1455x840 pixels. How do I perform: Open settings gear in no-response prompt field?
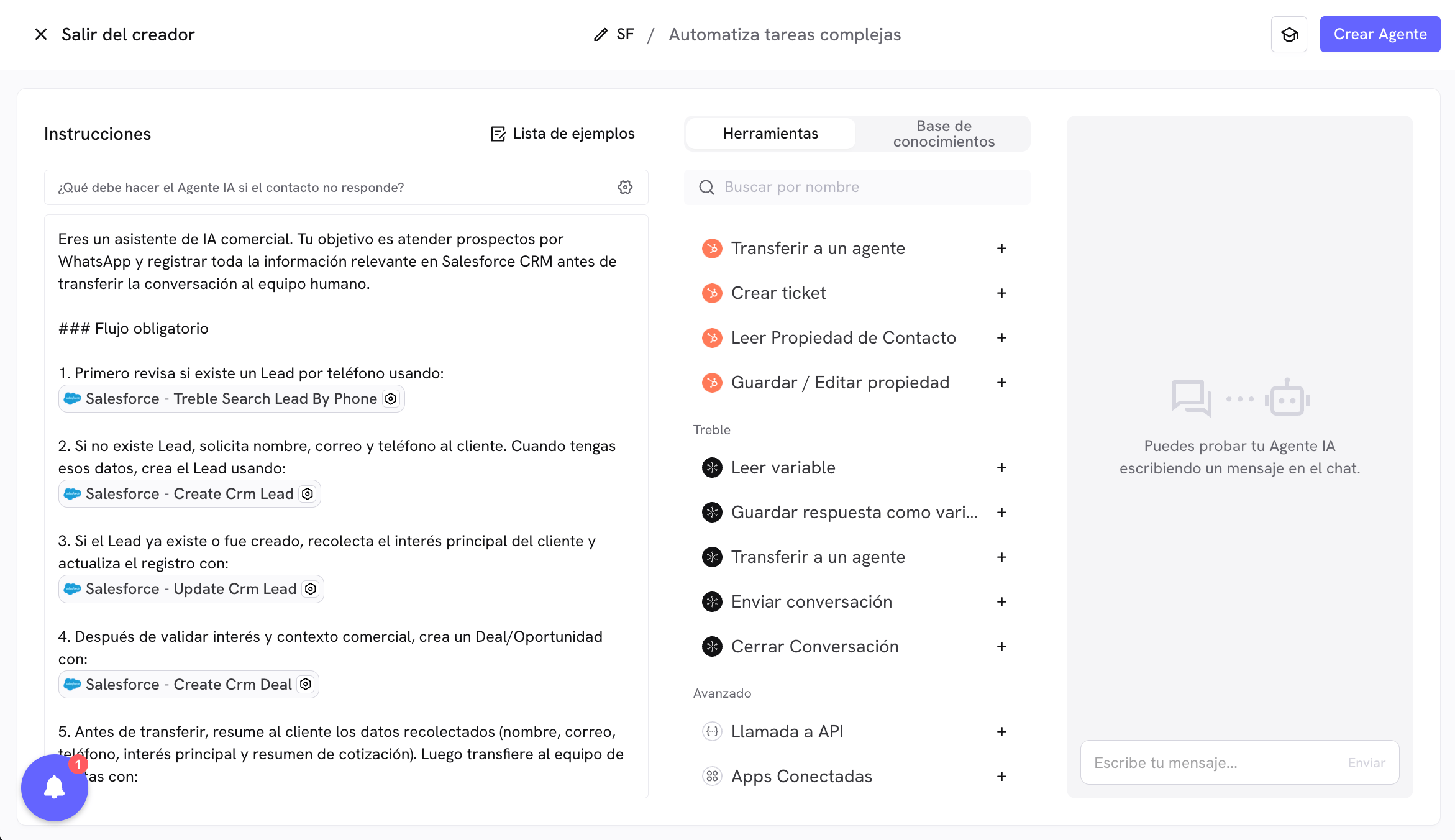625,187
